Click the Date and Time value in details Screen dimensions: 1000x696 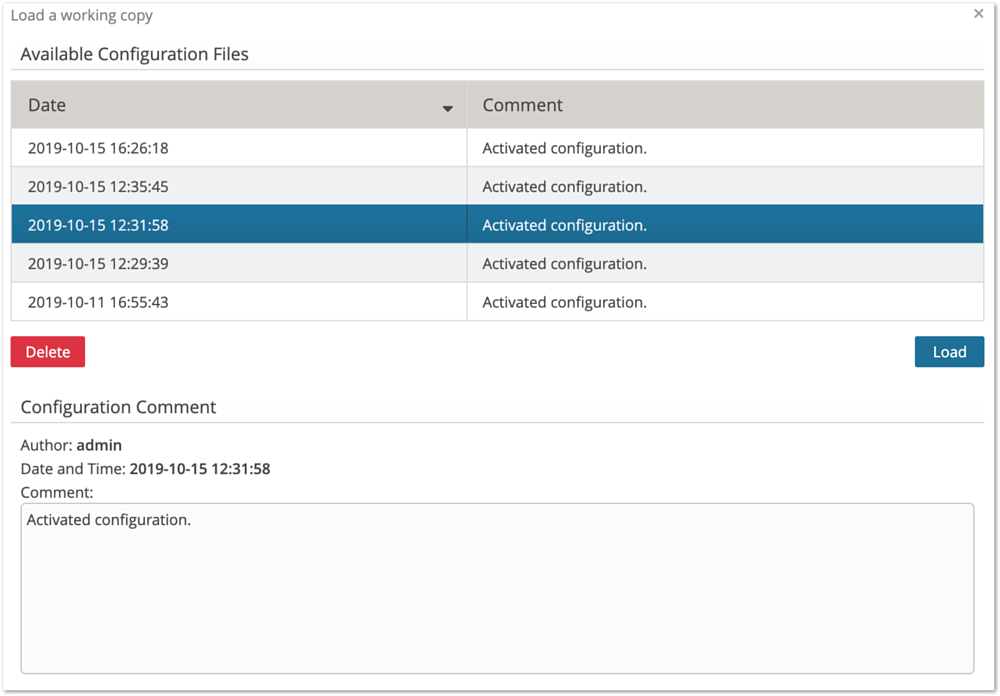(200, 468)
